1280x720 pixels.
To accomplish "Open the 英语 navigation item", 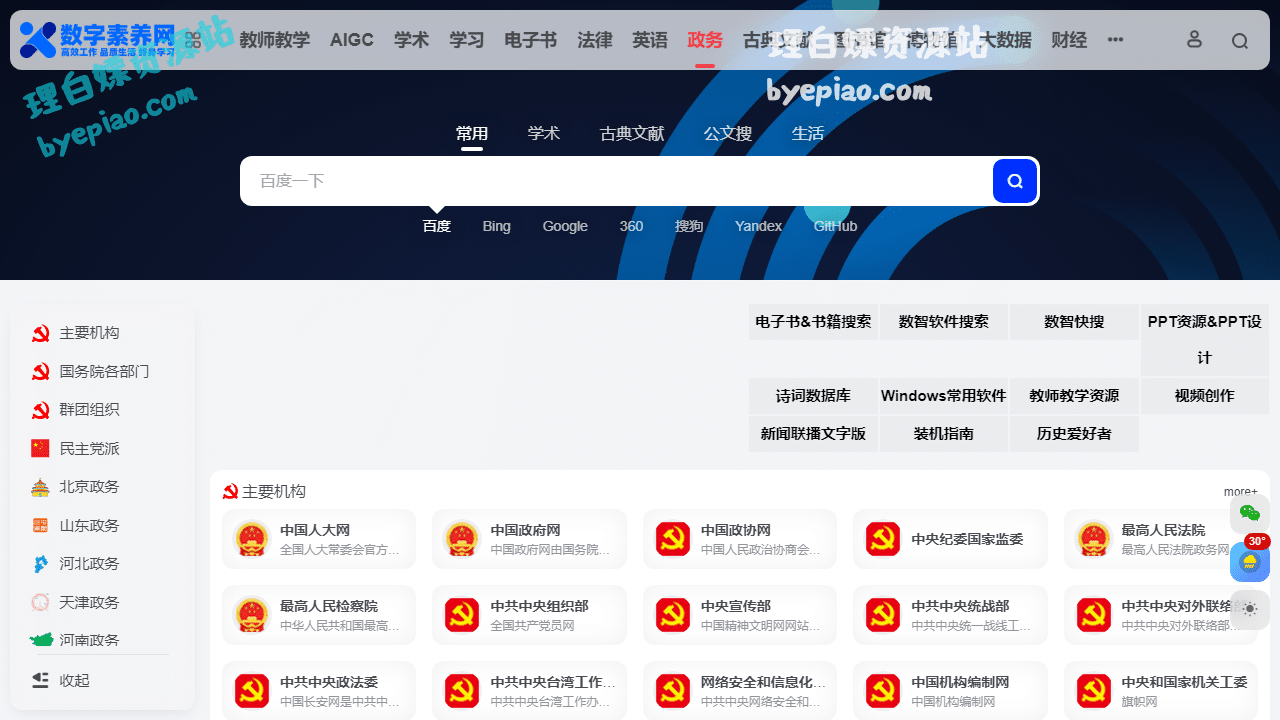I will pos(650,40).
